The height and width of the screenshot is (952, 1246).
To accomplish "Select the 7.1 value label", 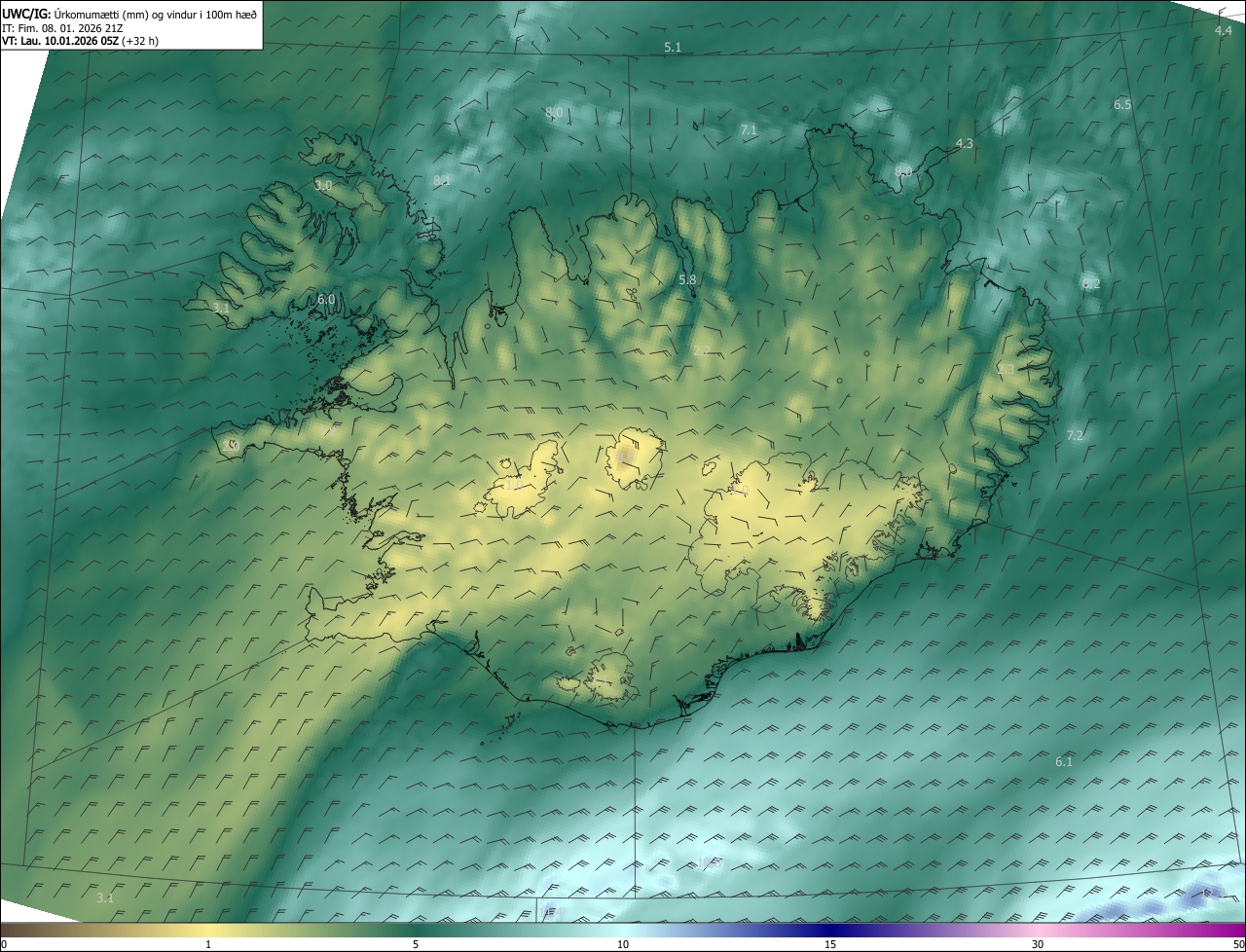I will coord(749,129).
